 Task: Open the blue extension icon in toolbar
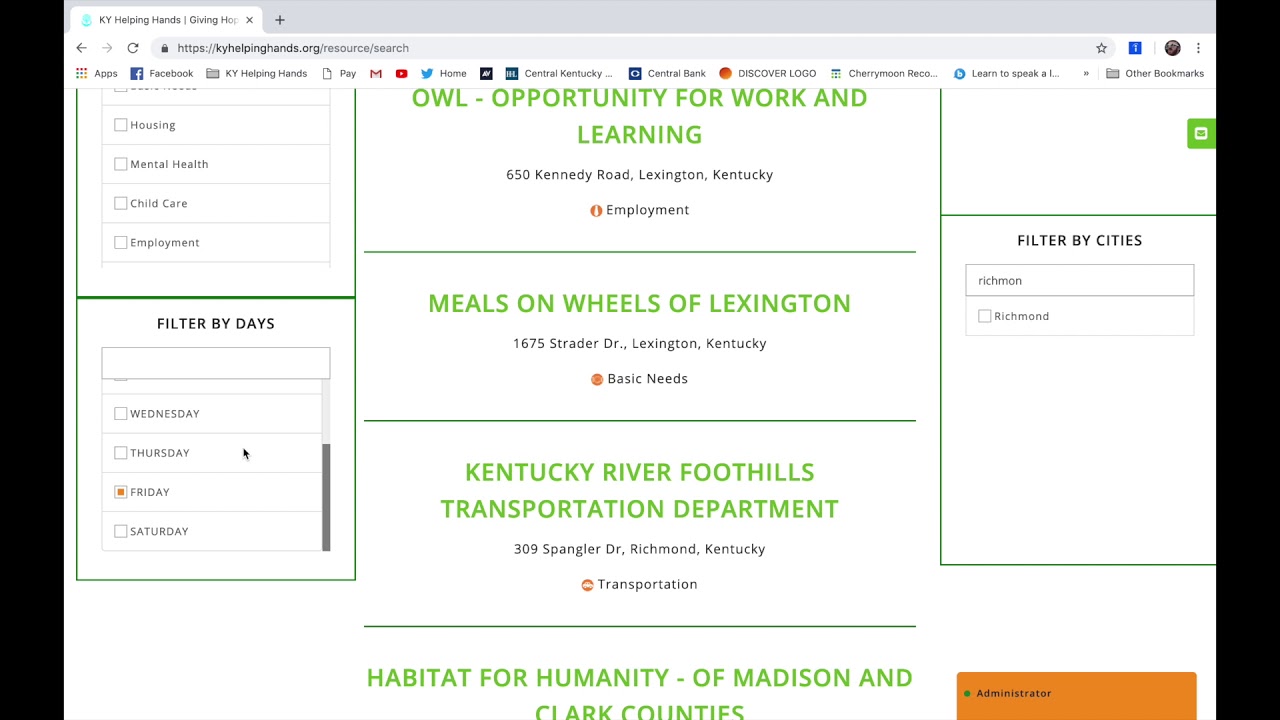[1135, 48]
